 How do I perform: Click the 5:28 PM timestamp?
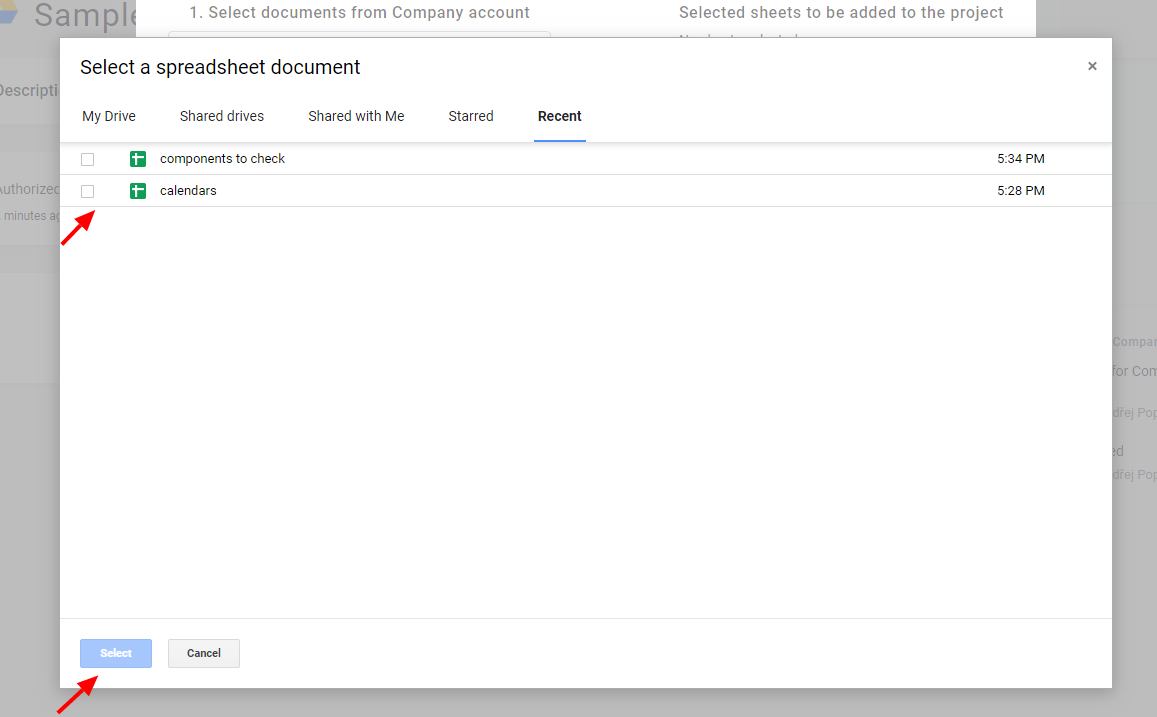pos(1020,190)
